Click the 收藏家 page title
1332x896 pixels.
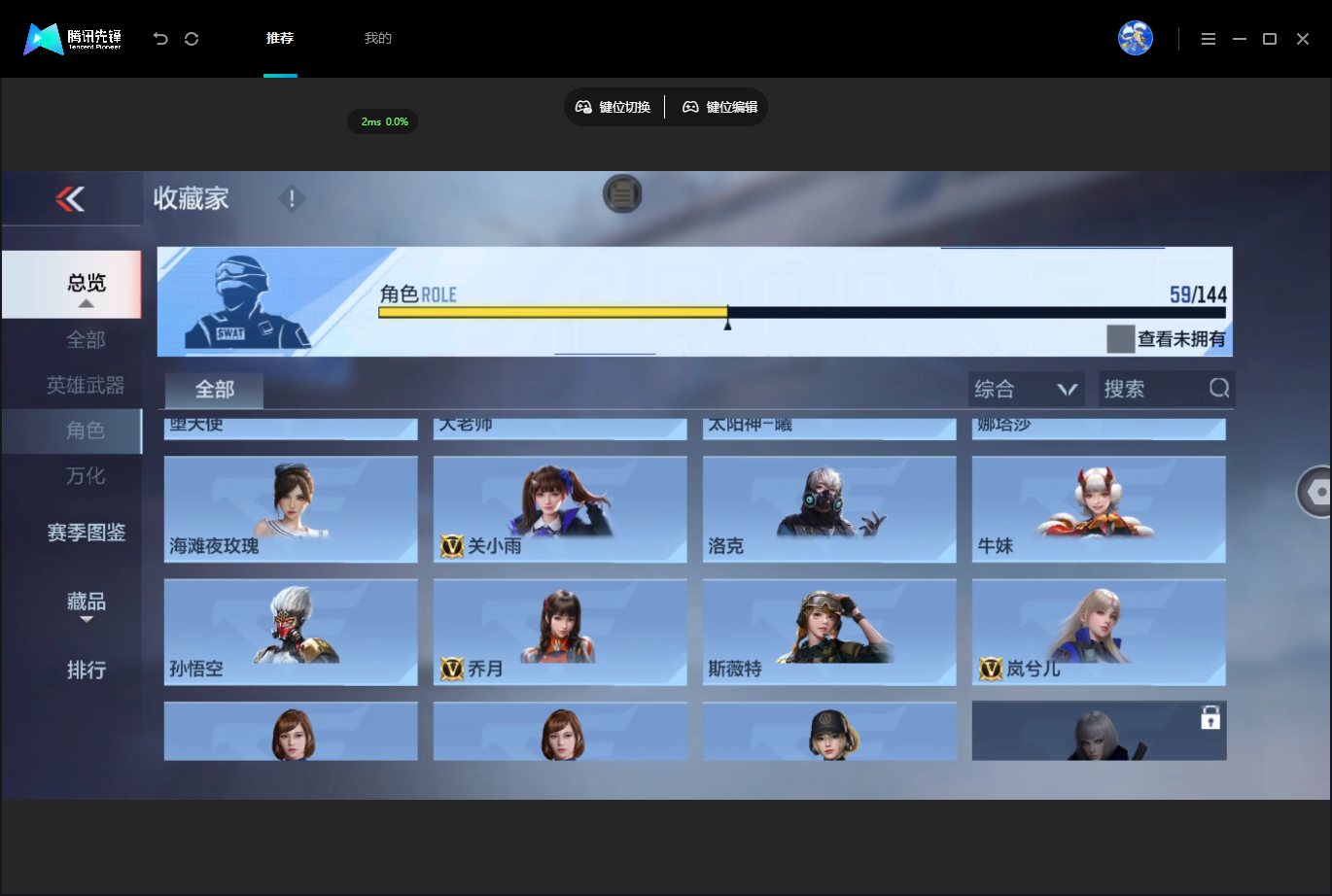(191, 198)
